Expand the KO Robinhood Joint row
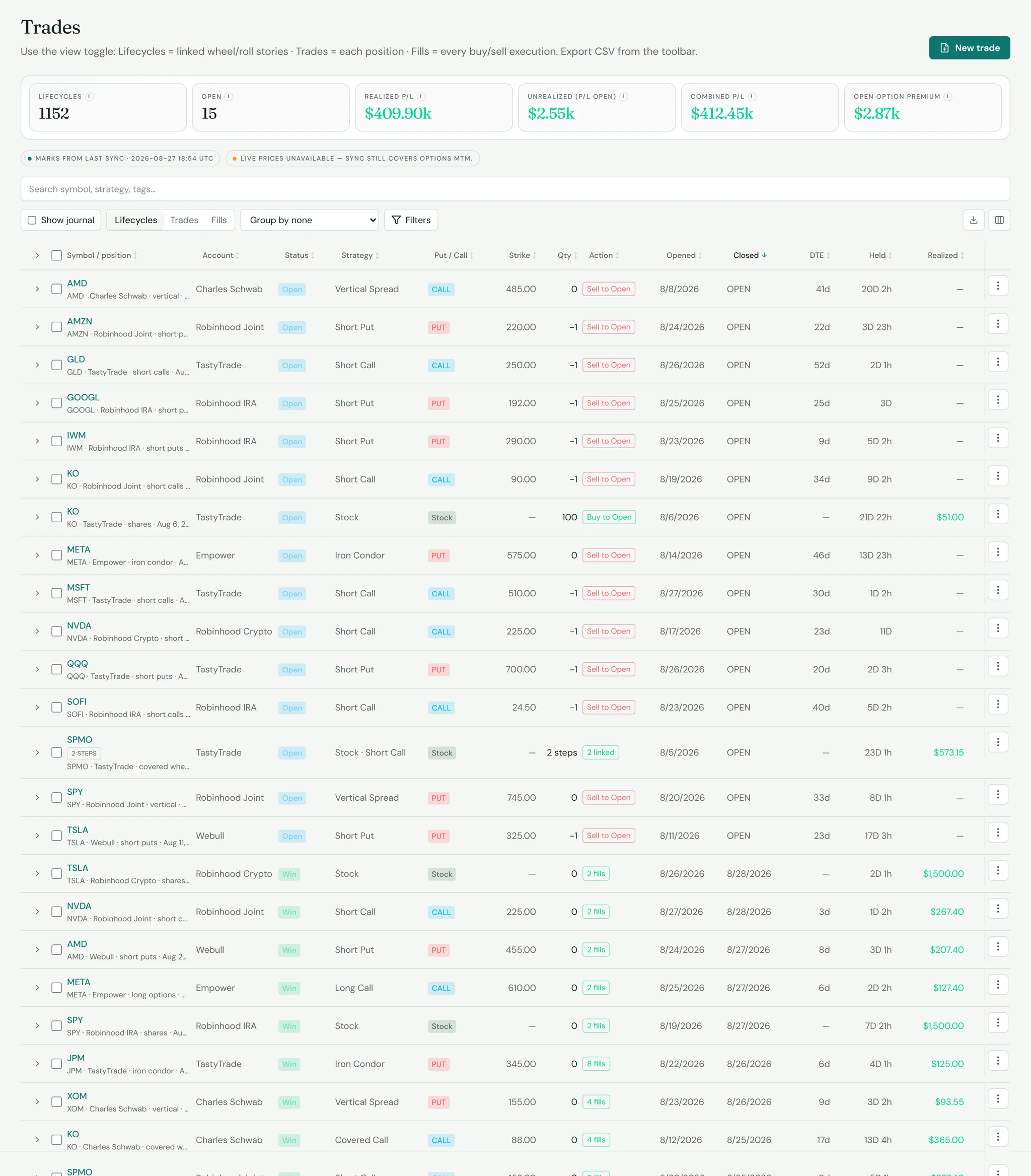Screen dimensions: 1031x1176 [x=37, y=479]
